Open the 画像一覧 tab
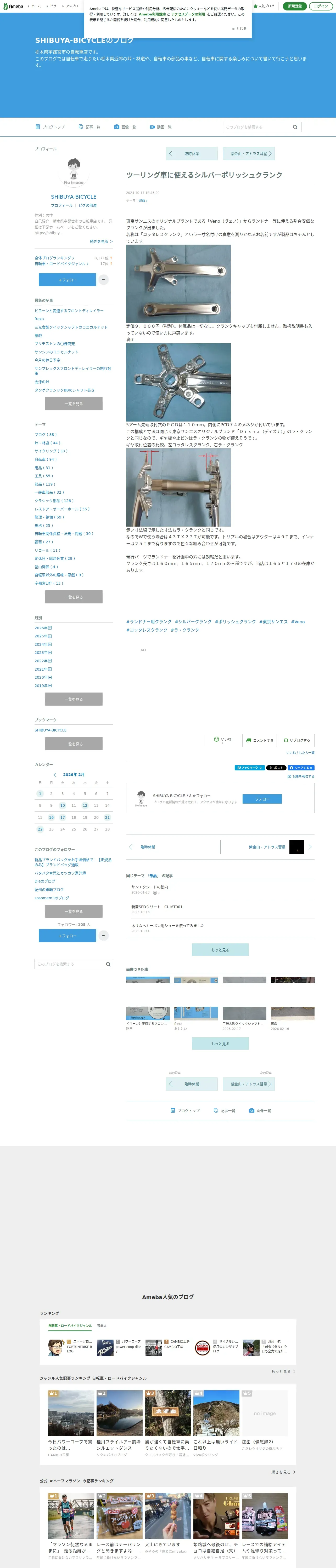The width and height of the screenshot is (336, 1568). 125,127
